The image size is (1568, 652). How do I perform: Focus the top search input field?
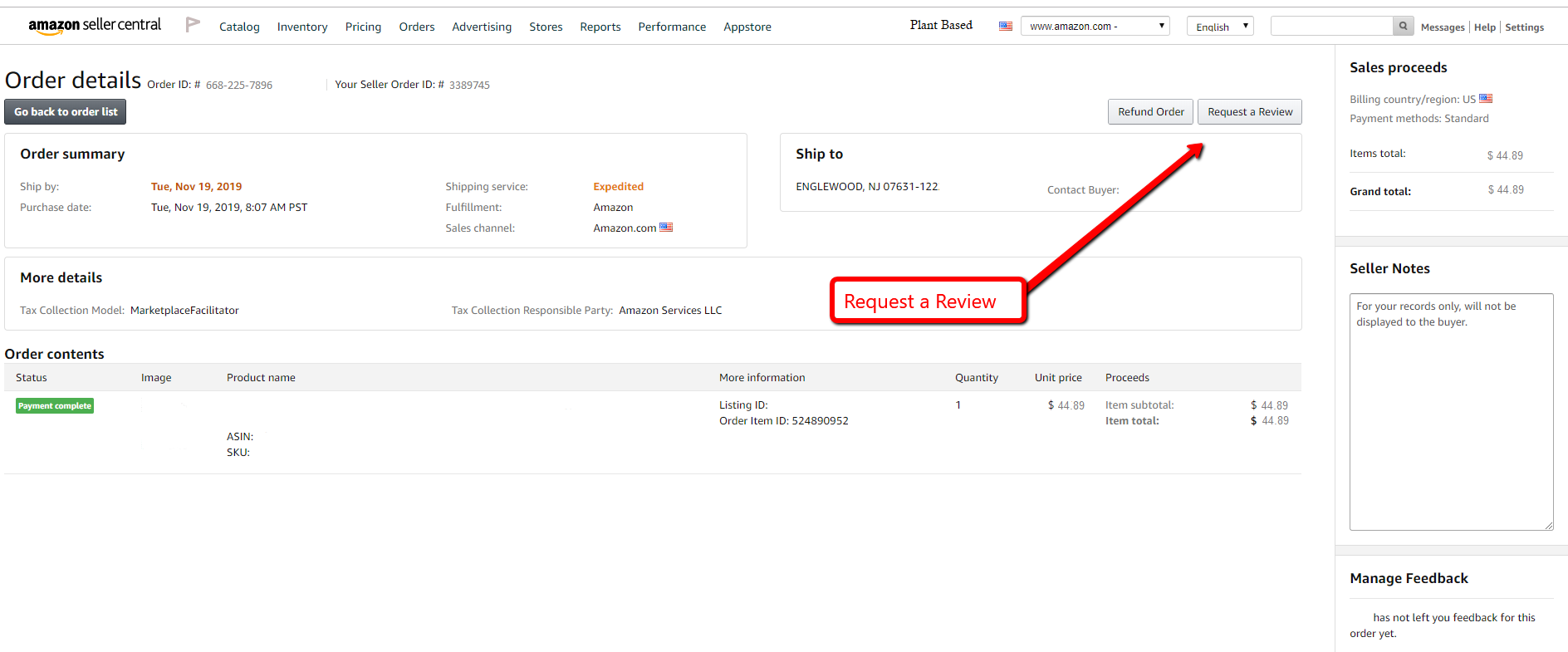point(1331,26)
